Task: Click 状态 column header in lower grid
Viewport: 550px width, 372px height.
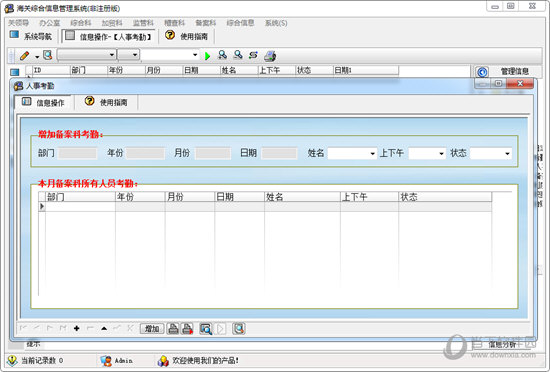Action: coord(445,197)
